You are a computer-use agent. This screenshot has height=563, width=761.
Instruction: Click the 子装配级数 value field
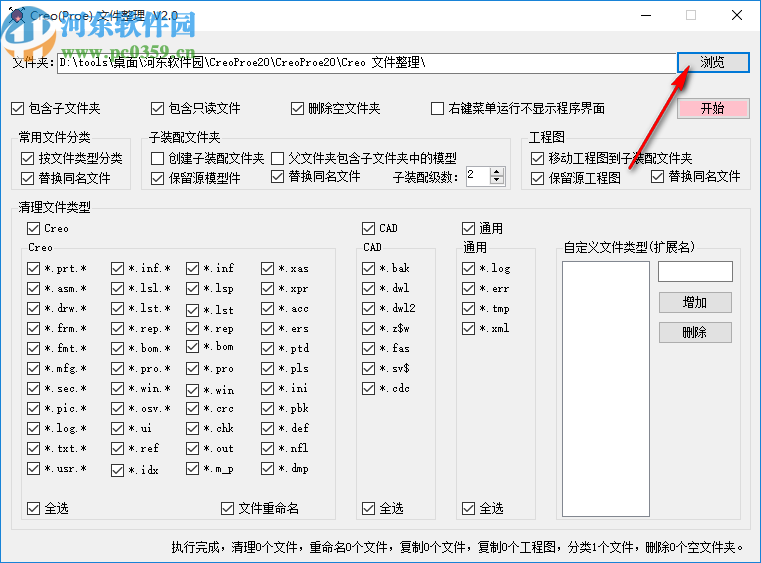pos(478,176)
